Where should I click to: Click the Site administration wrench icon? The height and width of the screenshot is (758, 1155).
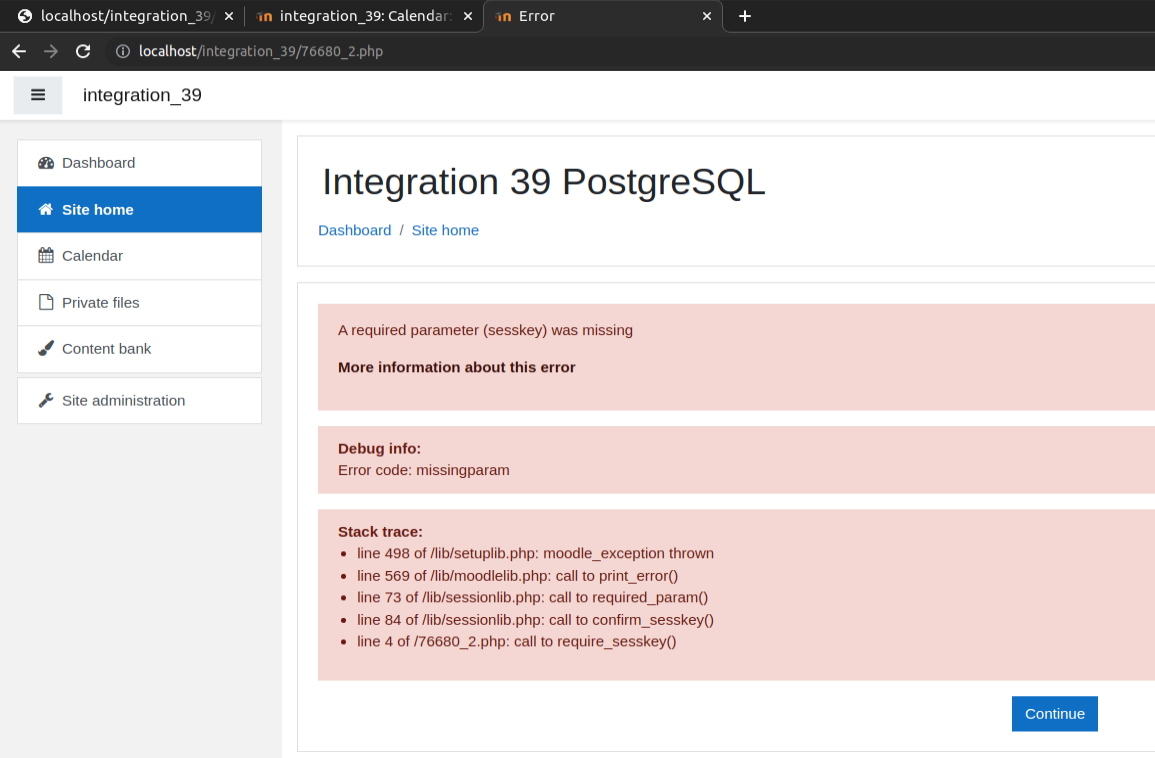[46, 400]
